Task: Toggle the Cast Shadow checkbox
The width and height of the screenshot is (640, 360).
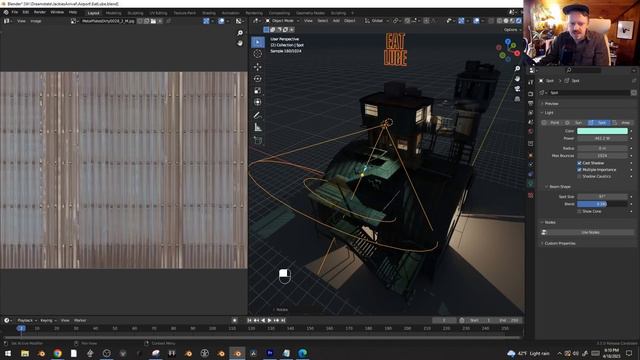Action: pyautogui.click(x=579, y=163)
